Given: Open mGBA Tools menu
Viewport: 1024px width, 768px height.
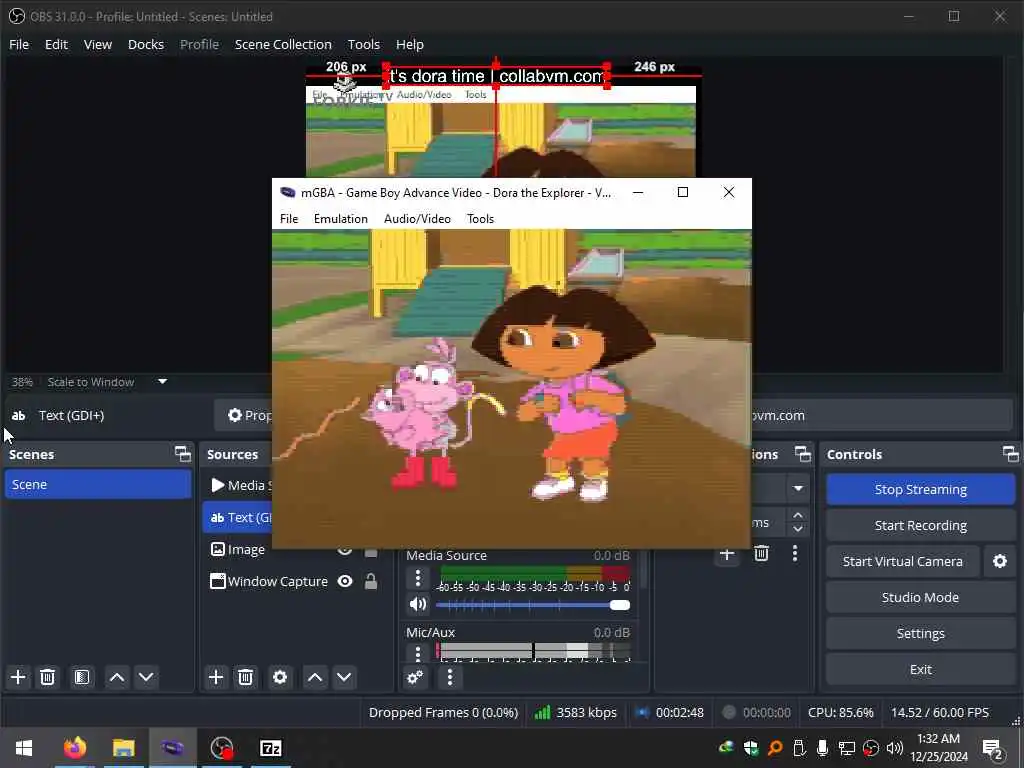Looking at the screenshot, I should pyautogui.click(x=480, y=219).
